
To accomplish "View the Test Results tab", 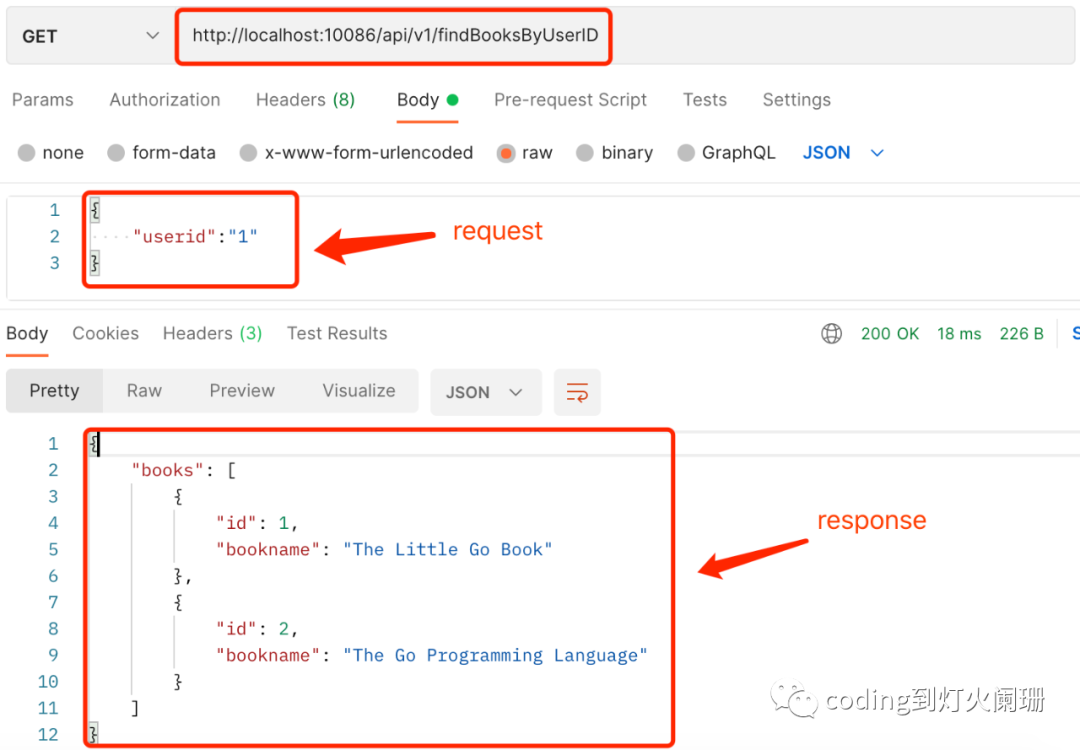I will coord(337,333).
